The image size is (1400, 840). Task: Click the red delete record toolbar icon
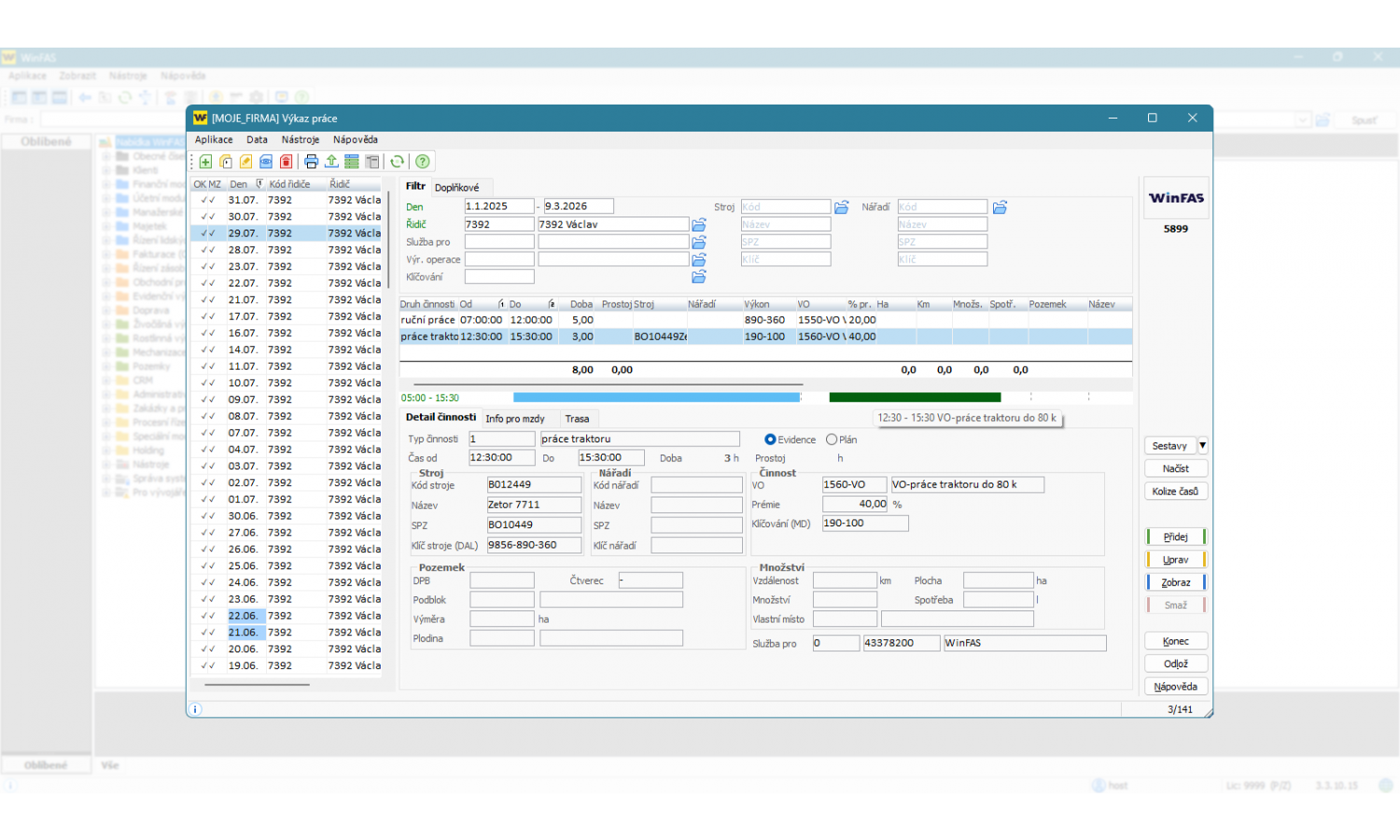click(x=287, y=161)
